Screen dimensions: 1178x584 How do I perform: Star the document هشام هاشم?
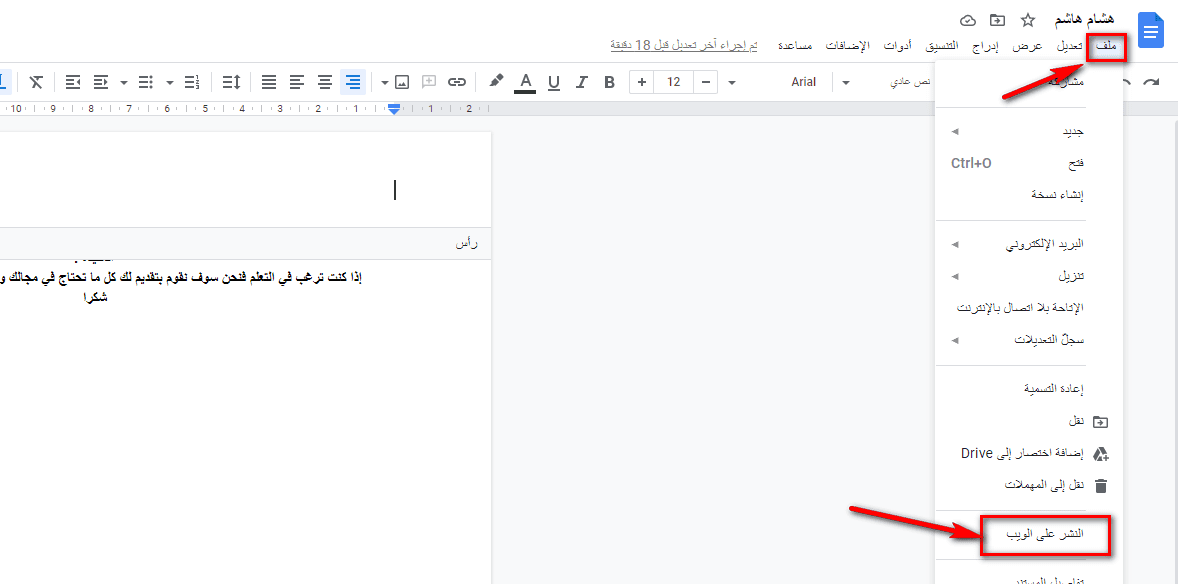coord(1027,20)
